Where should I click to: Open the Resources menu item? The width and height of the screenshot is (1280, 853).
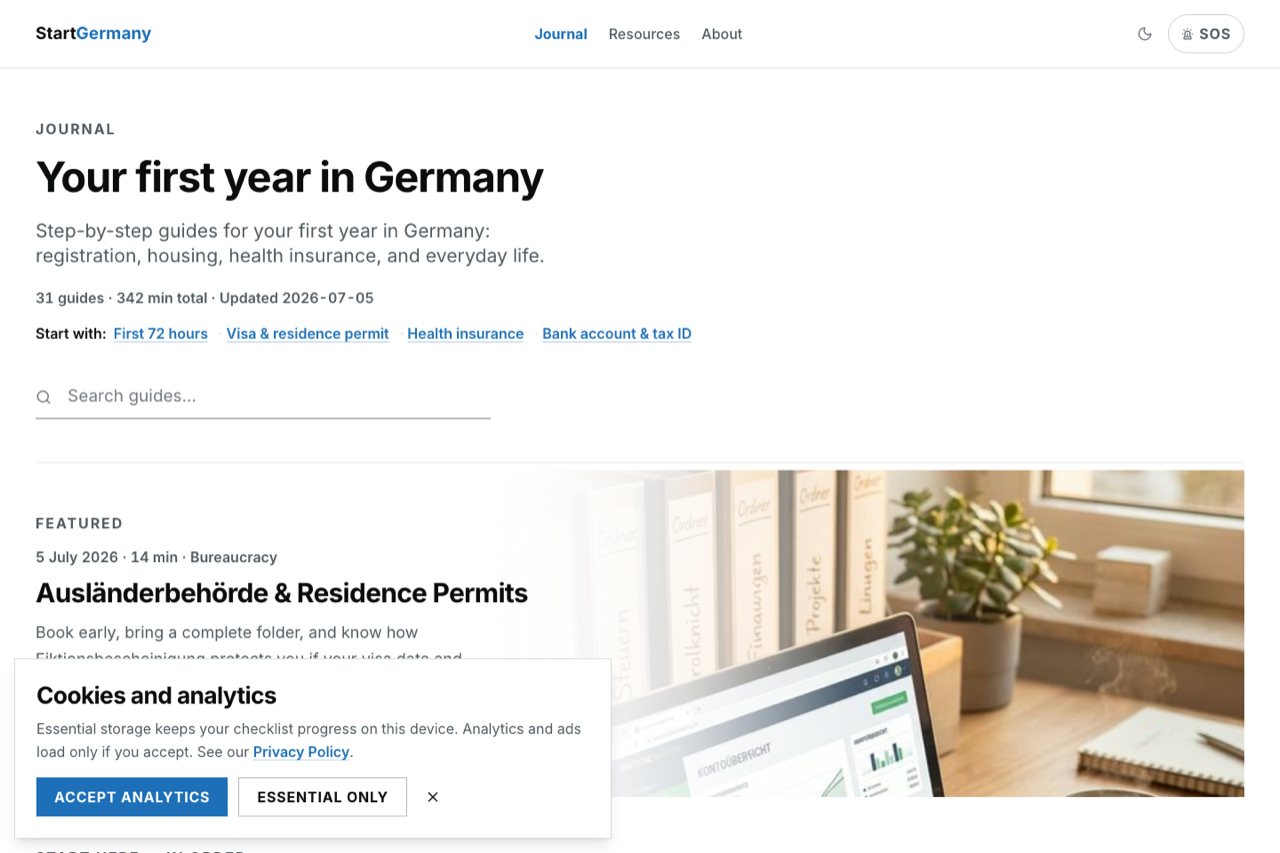pyautogui.click(x=644, y=34)
